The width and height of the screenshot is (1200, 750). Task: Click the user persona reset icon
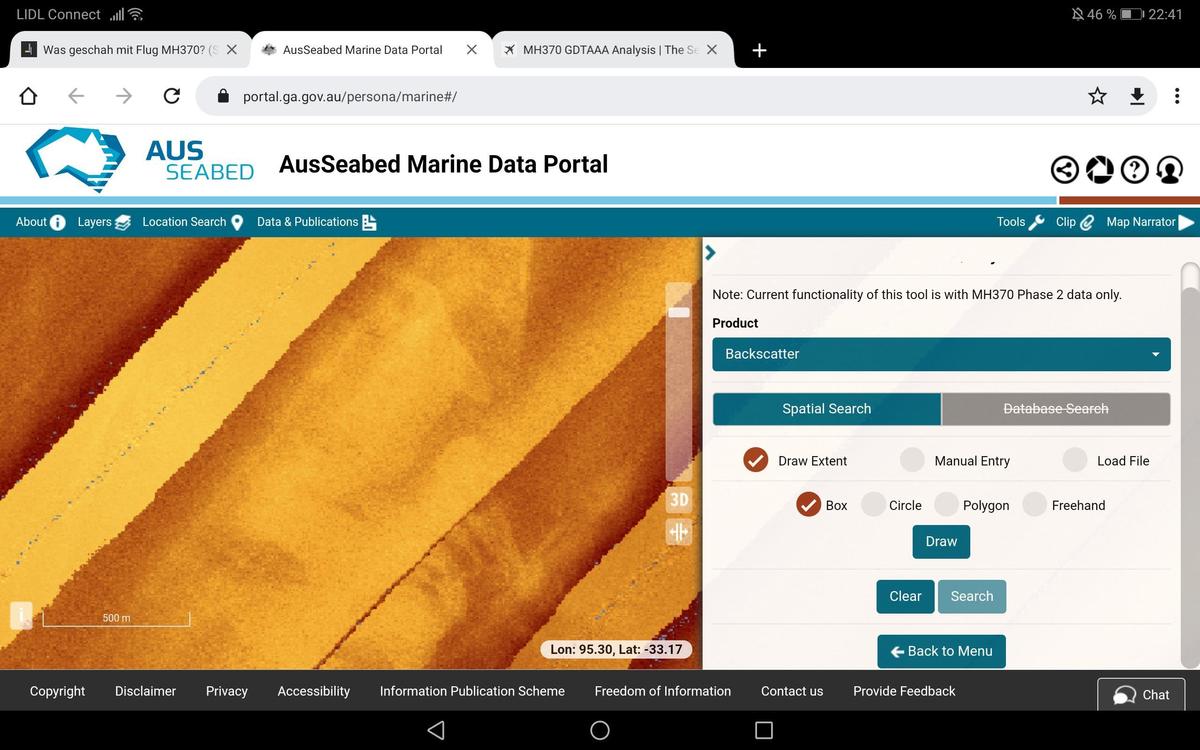point(1169,170)
